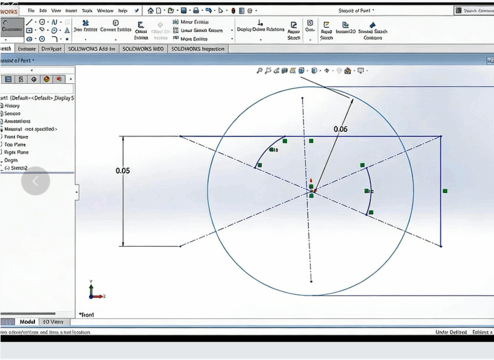Select Sketch2 in feature tree

(16, 168)
